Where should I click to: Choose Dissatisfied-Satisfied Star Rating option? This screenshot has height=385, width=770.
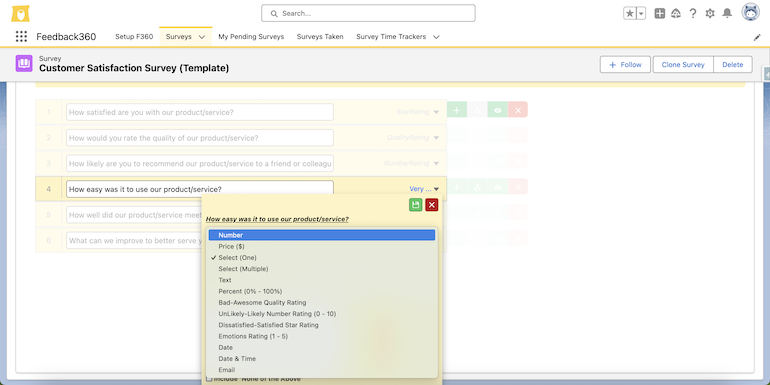322,325
